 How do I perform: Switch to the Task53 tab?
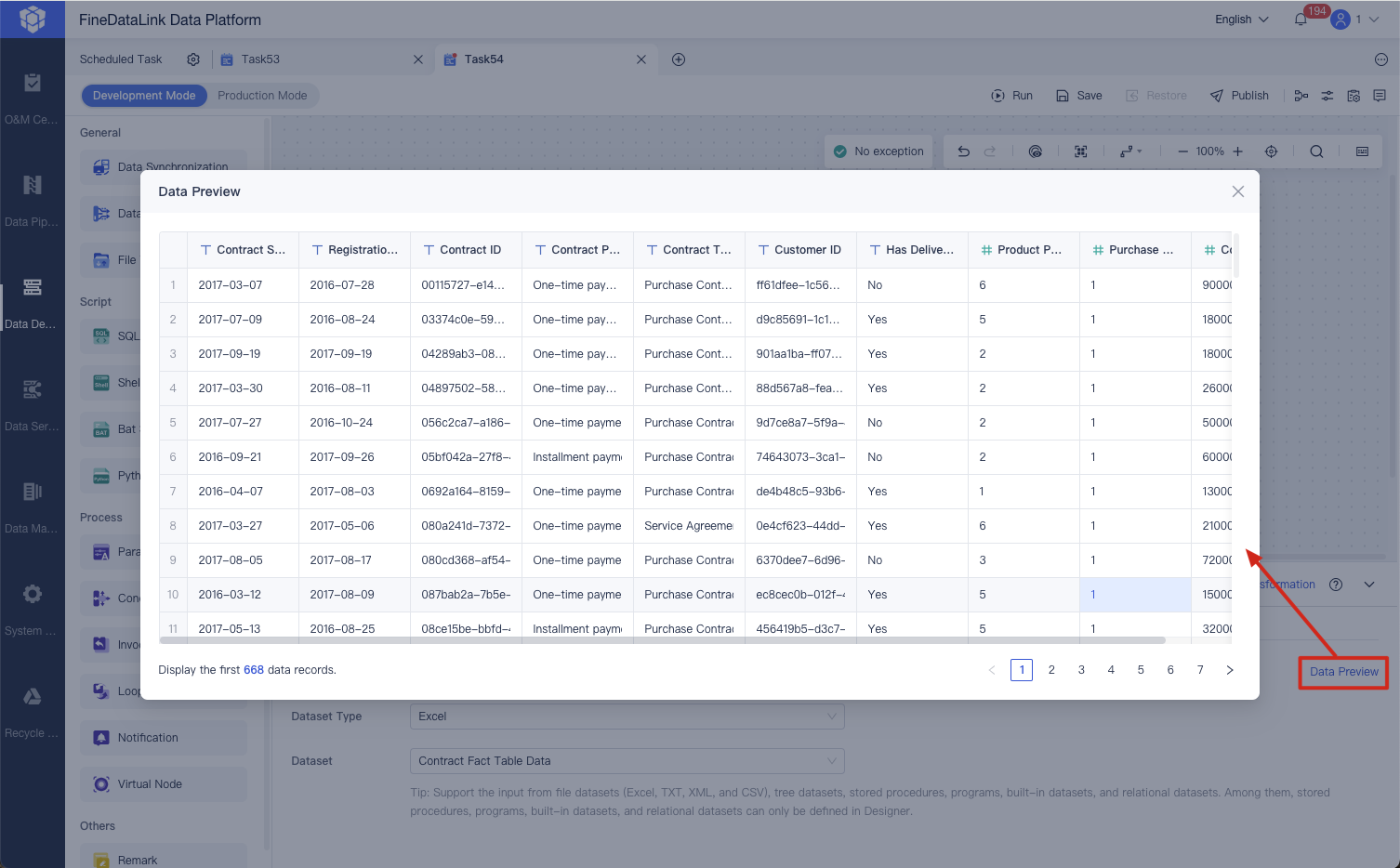coord(260,59)
